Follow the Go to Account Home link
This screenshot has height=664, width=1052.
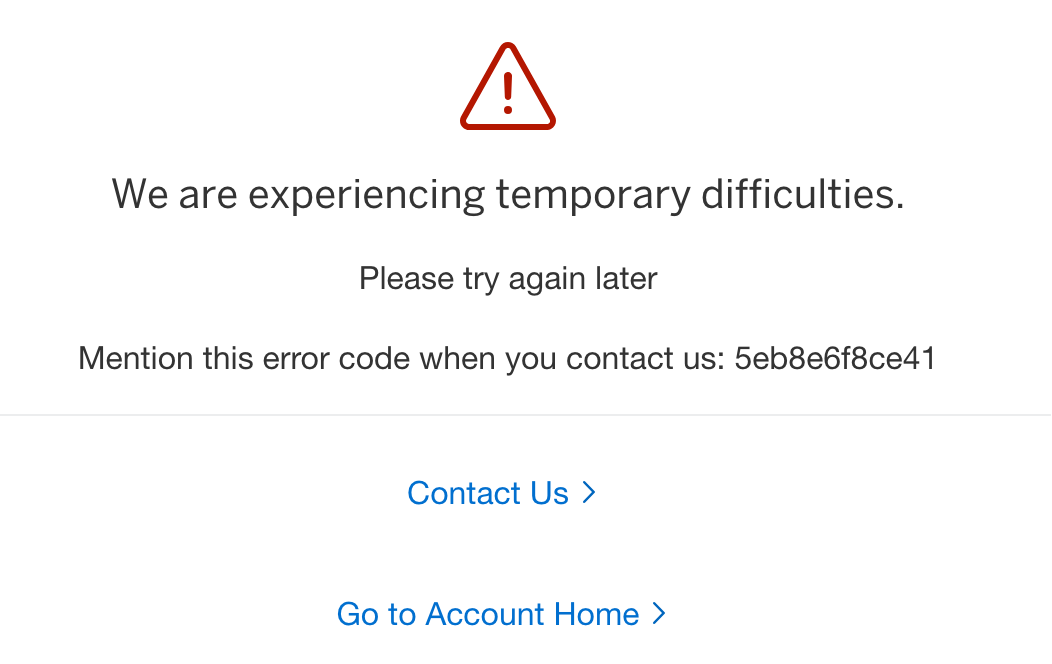[488, 614]
